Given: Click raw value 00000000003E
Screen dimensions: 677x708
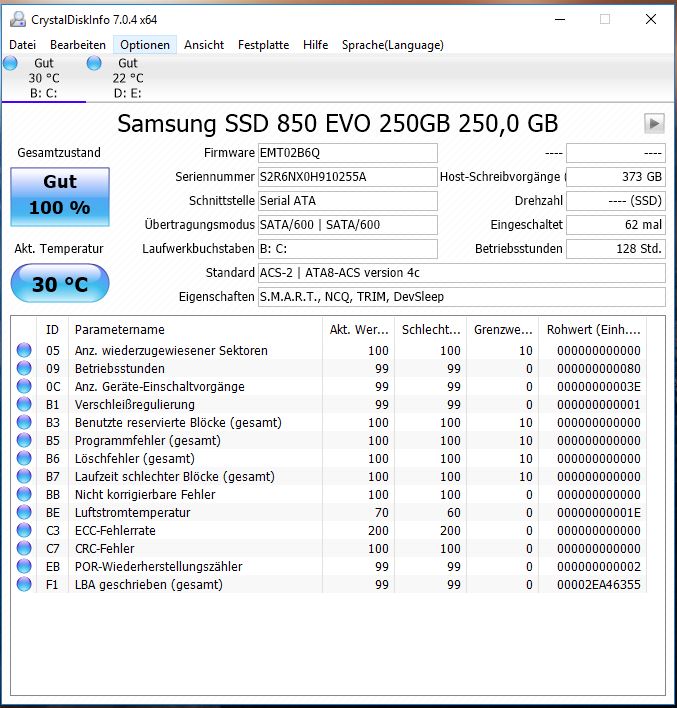Looking at the screenshot, I should click(x=598, y=387).
